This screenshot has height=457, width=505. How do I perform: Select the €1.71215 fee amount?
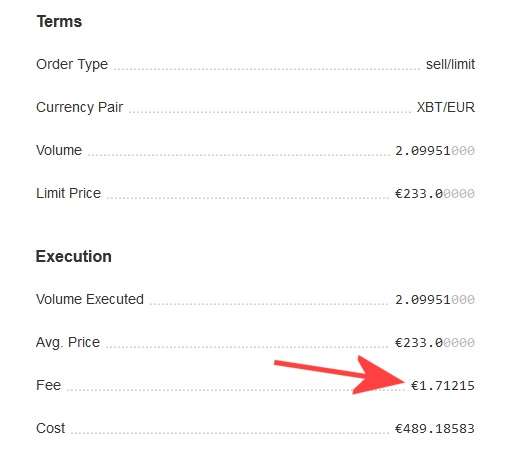click(443, 386)
